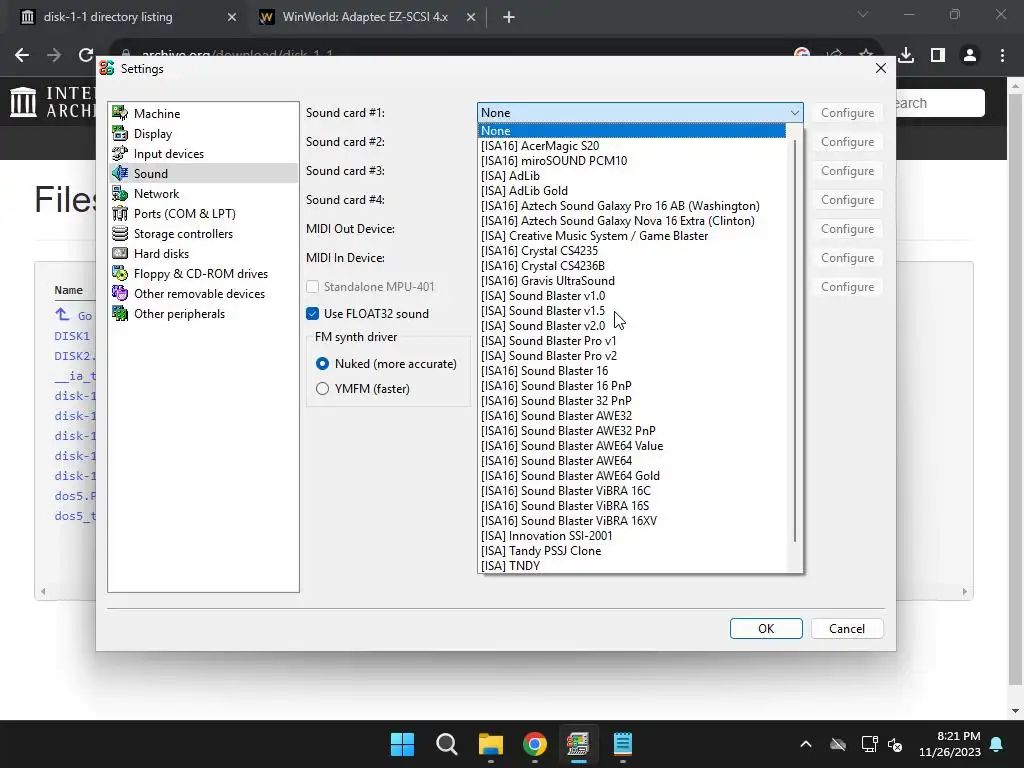Close the Settings dialog with X
Screen dimensions: 1024x768
[880, 68]
